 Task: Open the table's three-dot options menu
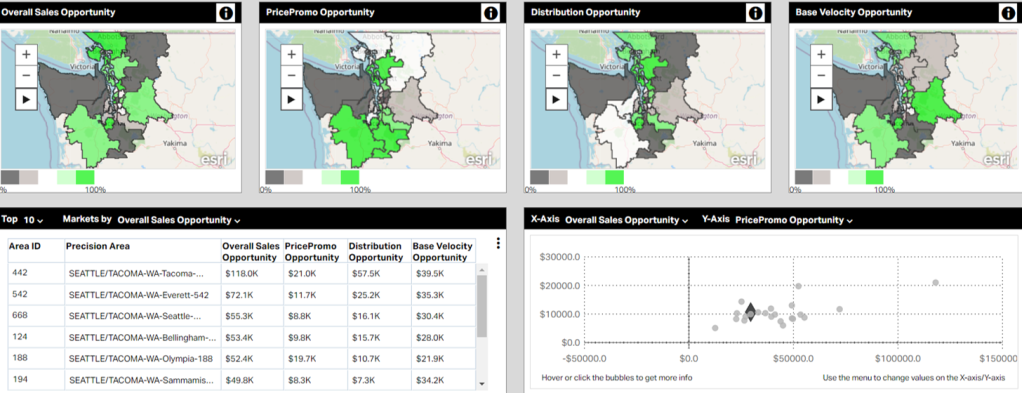click(x=498, y=243)
